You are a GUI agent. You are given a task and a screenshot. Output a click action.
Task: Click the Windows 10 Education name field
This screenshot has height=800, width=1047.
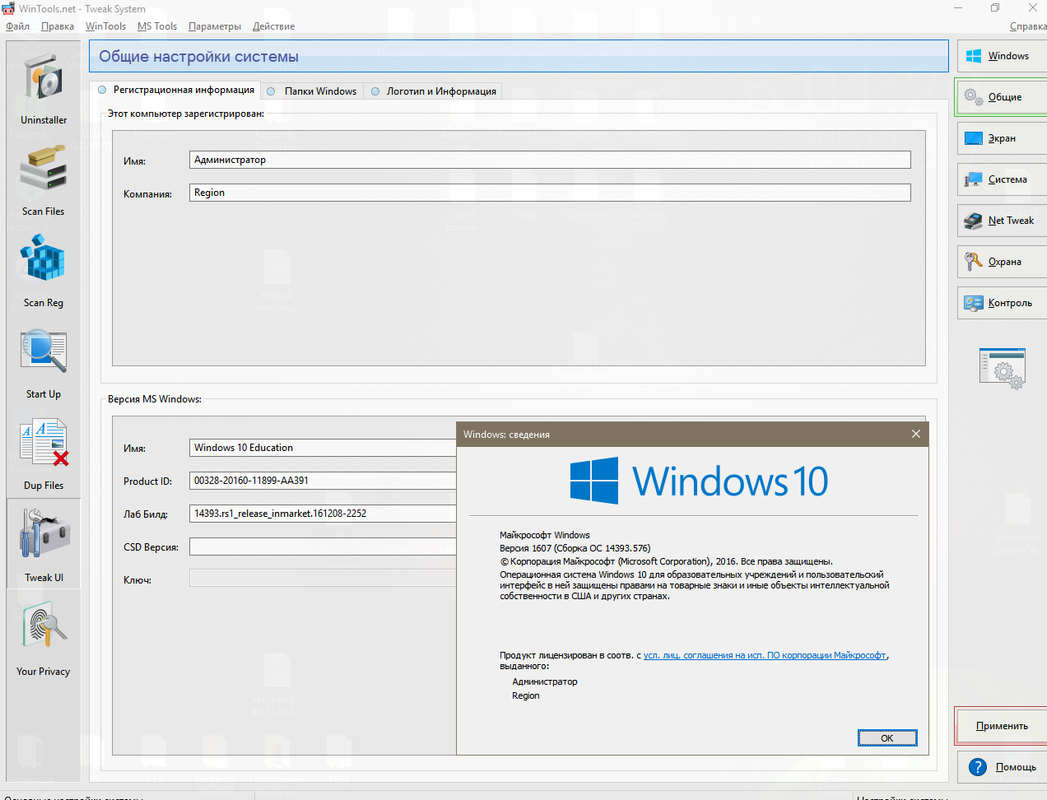tap(323, 447)
